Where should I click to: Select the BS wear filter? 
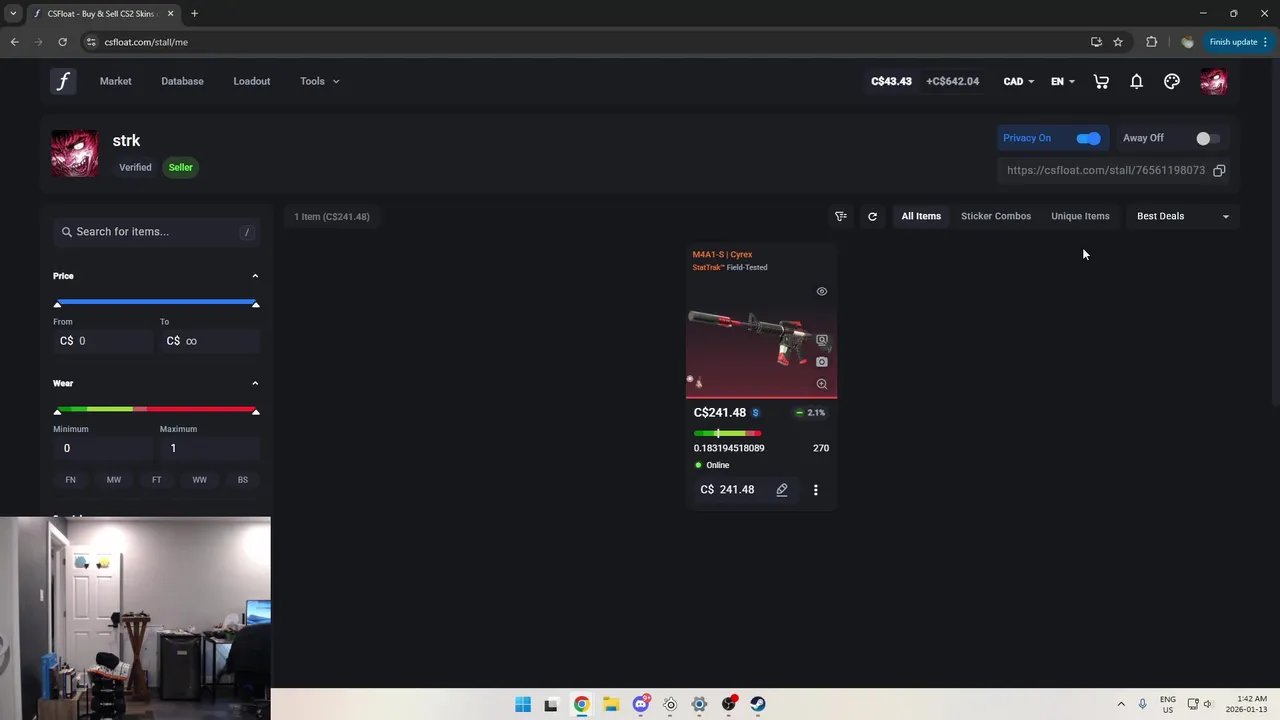[x=243, y=480]
